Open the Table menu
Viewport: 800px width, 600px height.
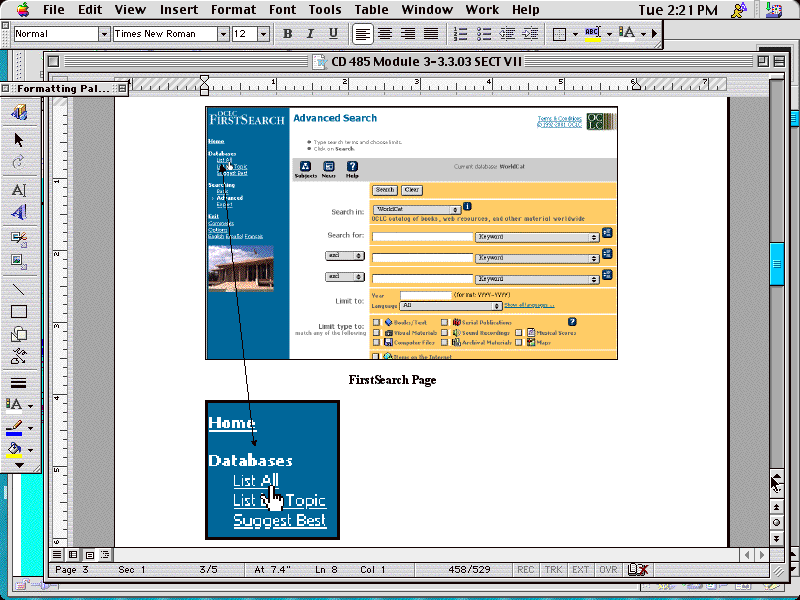click(371, 10)
